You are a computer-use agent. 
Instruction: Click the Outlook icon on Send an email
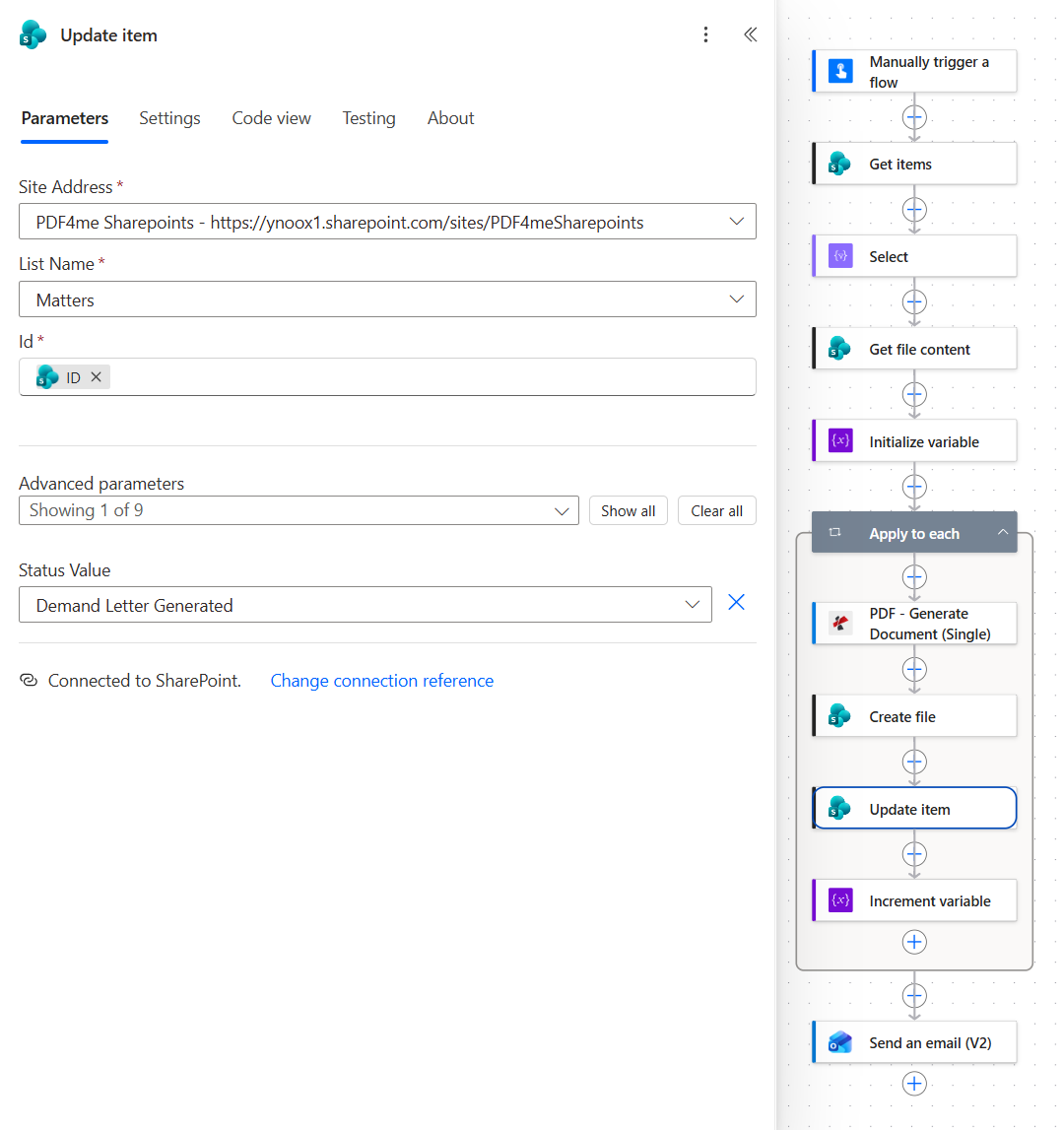[840, 1042]
